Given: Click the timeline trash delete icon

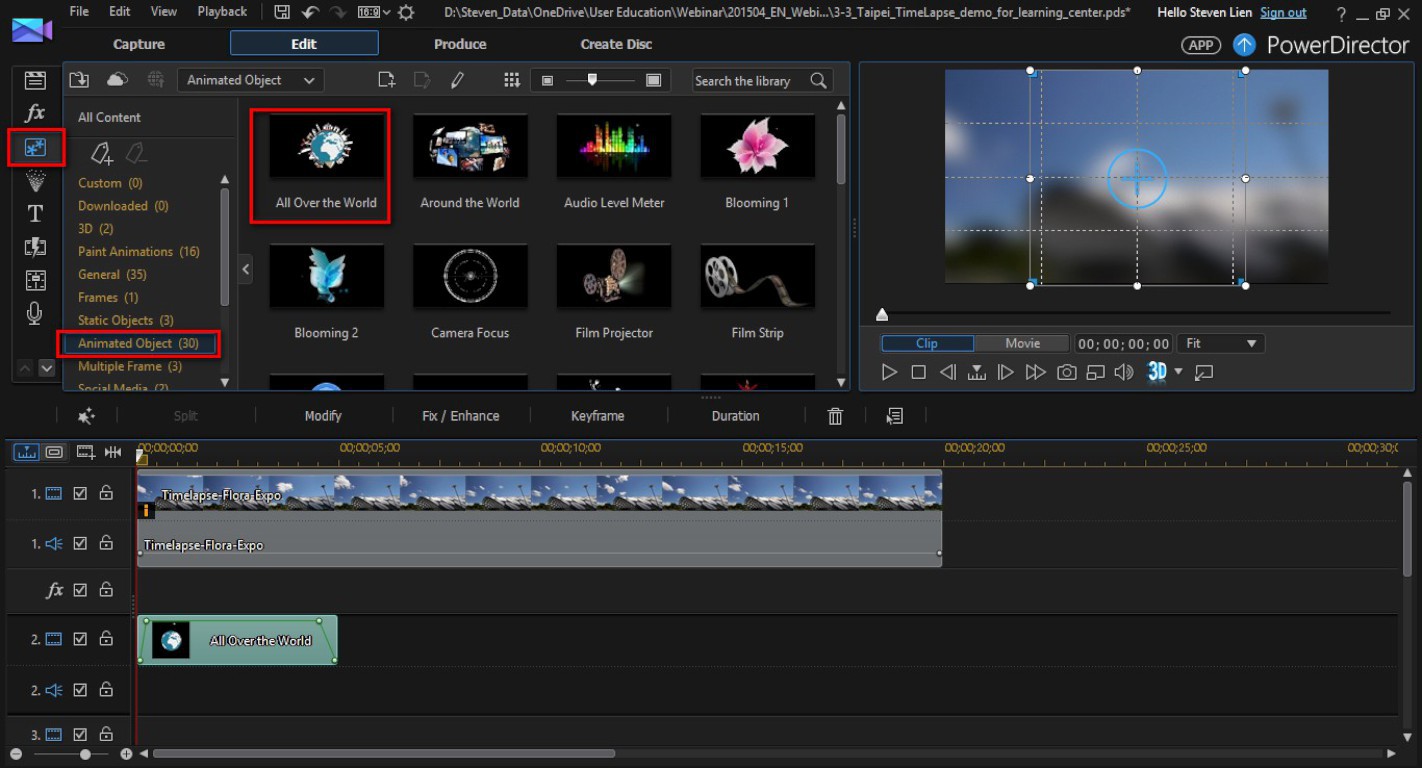Looking at the screenshot, I should point(836,416).
